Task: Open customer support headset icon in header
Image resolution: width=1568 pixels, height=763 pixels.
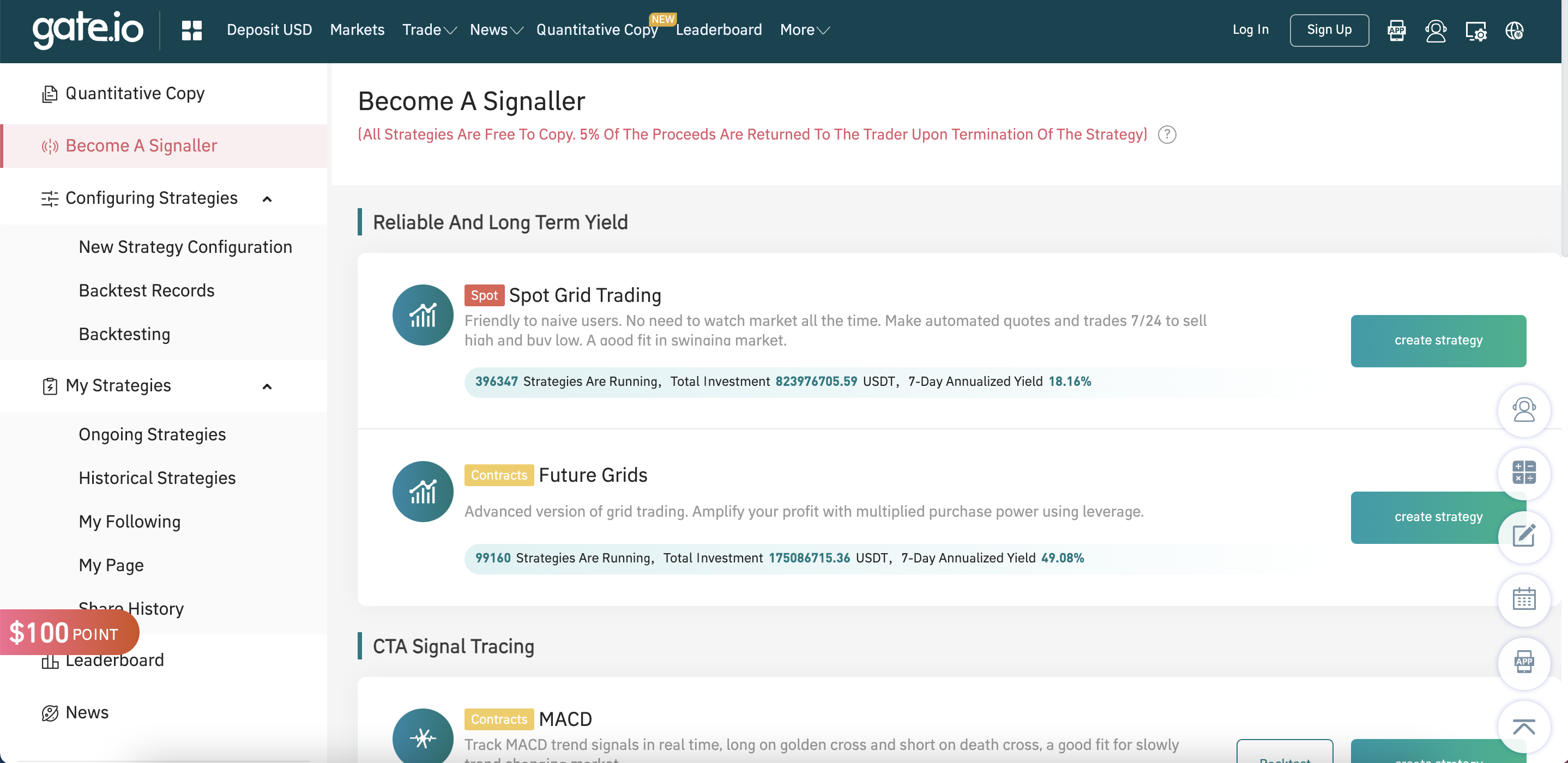Action: pyautogui.click(x=1436, y=30)
